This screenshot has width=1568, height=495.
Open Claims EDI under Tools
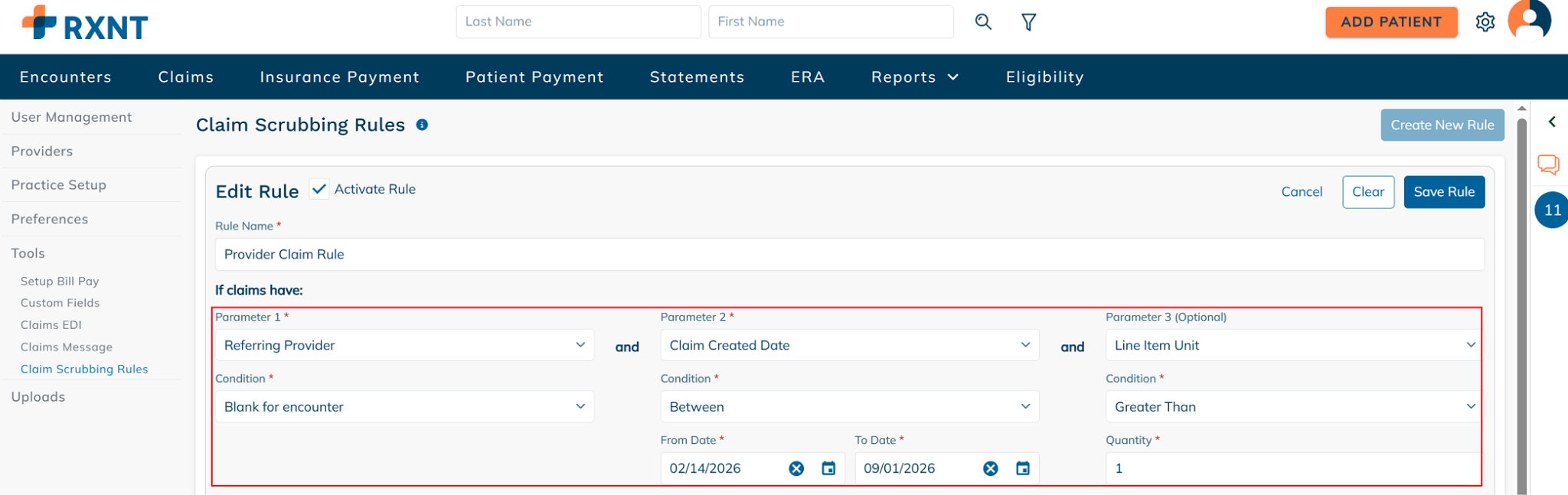(x=51, y=325)
